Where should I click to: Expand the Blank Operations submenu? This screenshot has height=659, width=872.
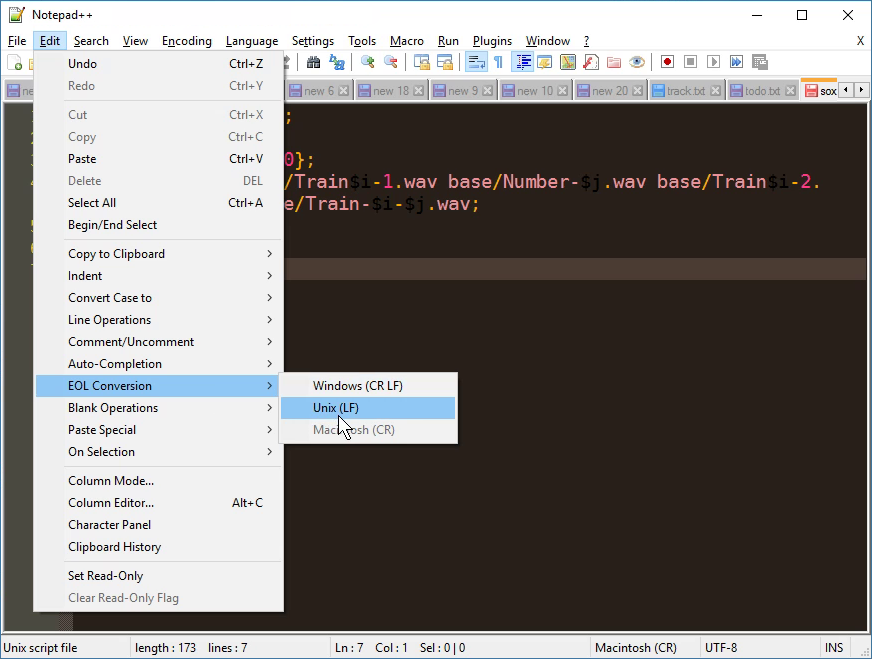pyautogui.click(x=159, y=408)
